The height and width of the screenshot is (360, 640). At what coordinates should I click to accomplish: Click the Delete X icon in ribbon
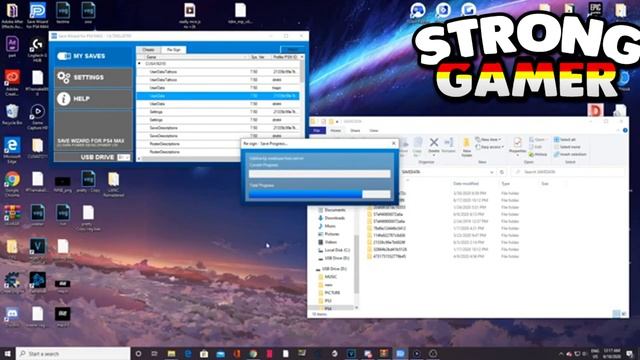pyautogui.click(x=434, y=142)
